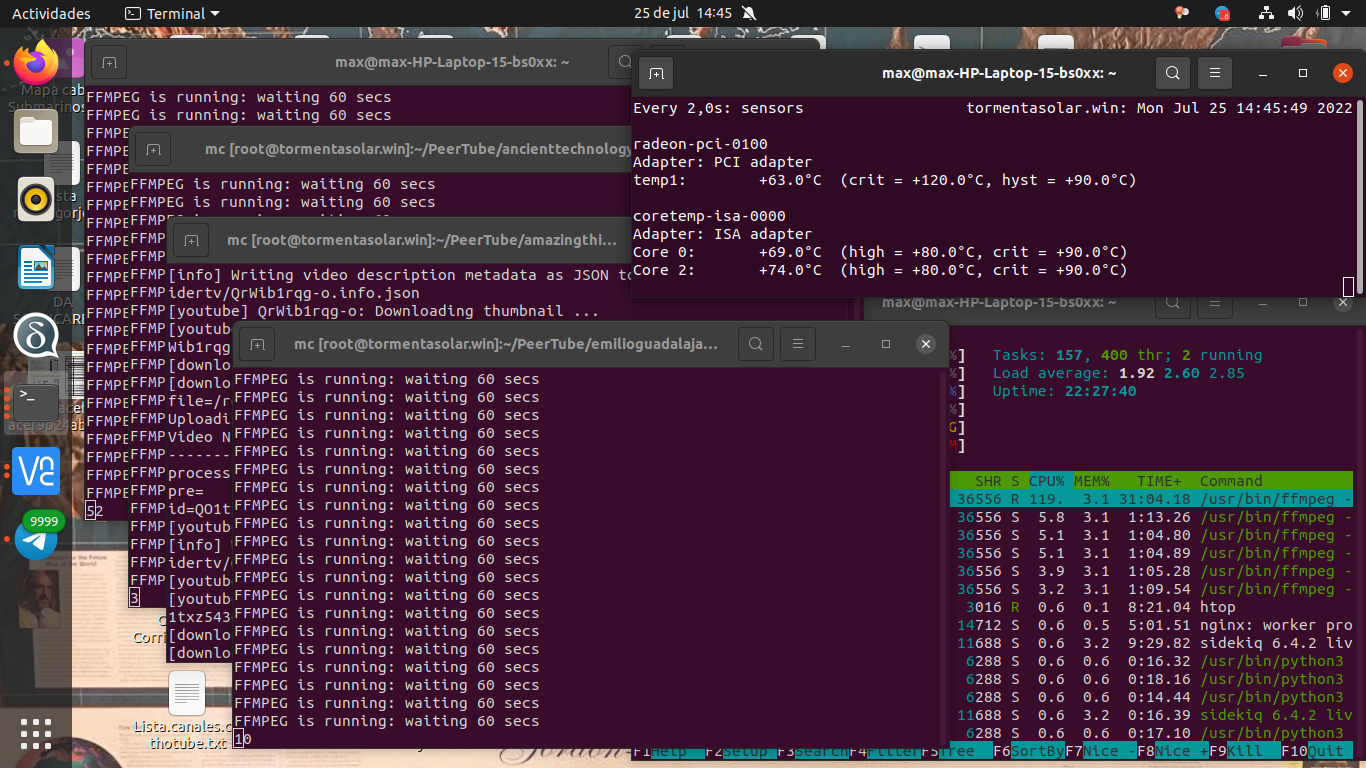The image size is (1366, 768).
Task: Show the applications grid
Action: point(36,734)
